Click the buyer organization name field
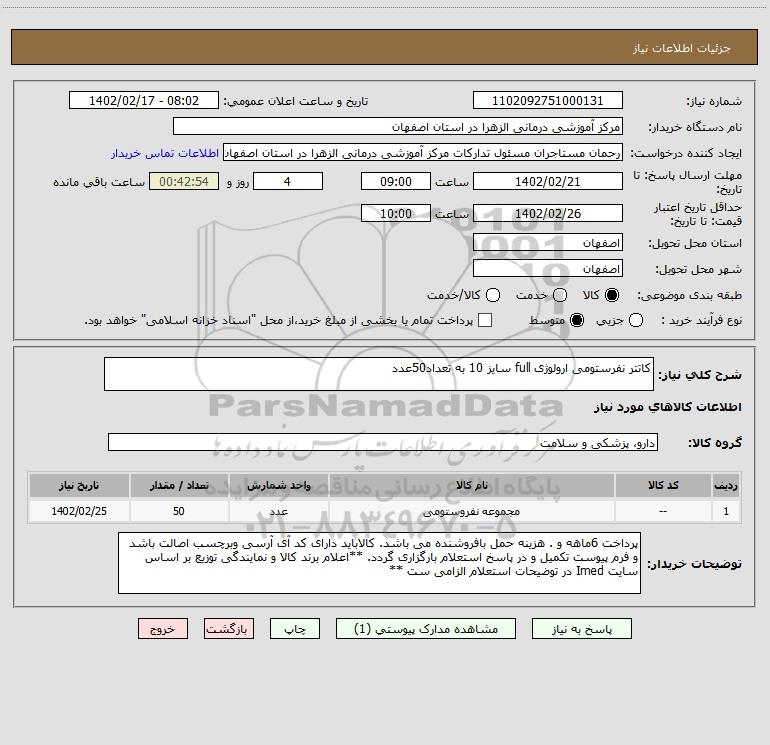The height and width of the screenshot is (745, 770). (x=398, y=127)
